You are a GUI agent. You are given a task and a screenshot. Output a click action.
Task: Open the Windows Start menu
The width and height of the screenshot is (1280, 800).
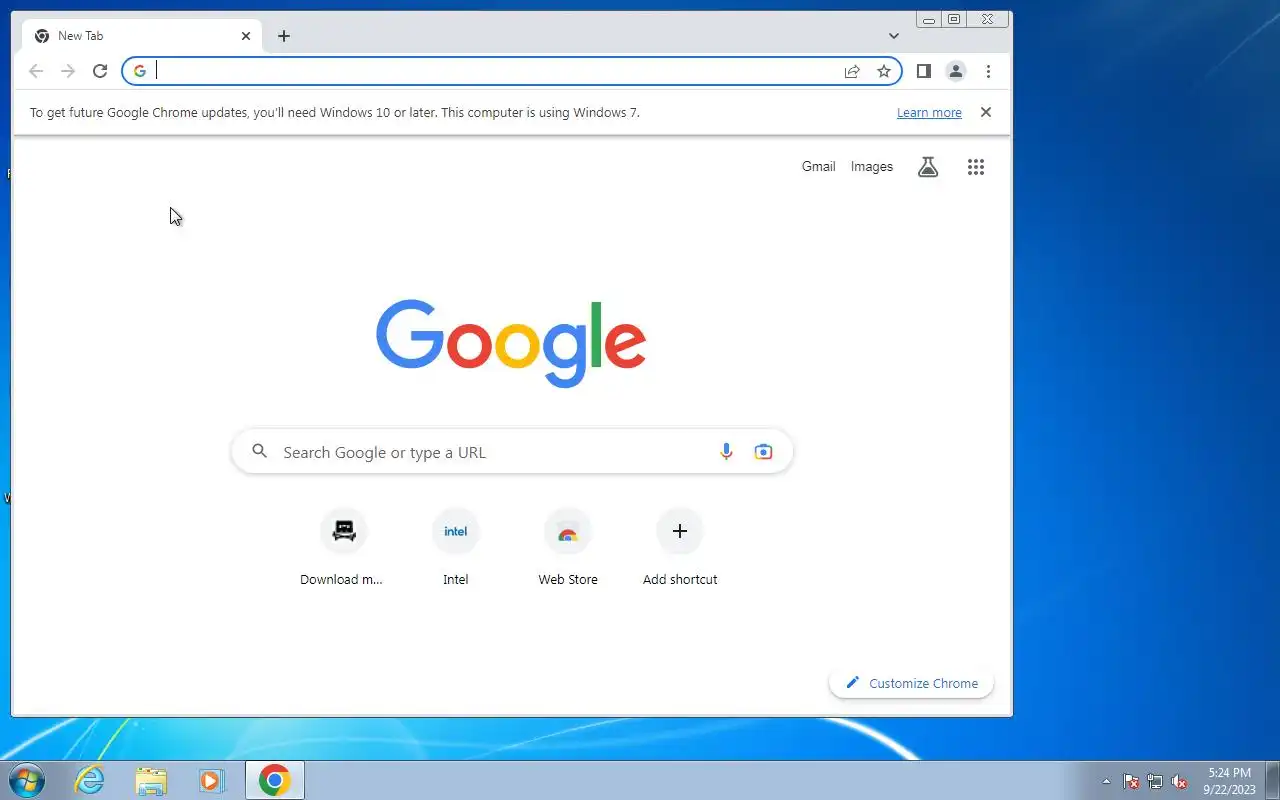(27, 780)
